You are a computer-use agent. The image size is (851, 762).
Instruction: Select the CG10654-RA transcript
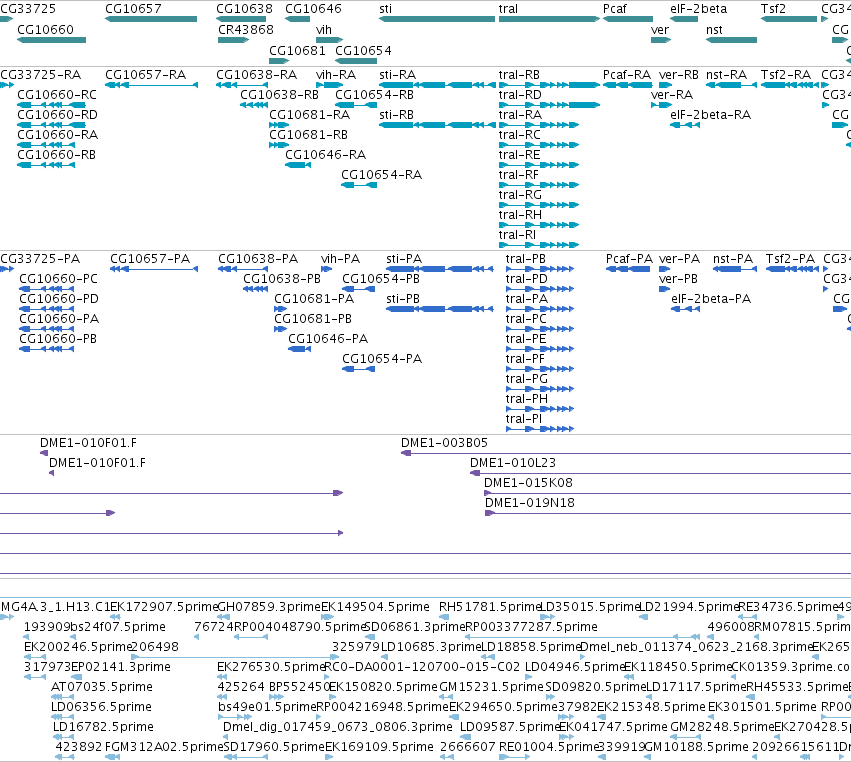pyautogui.click(x=359, y=185)
